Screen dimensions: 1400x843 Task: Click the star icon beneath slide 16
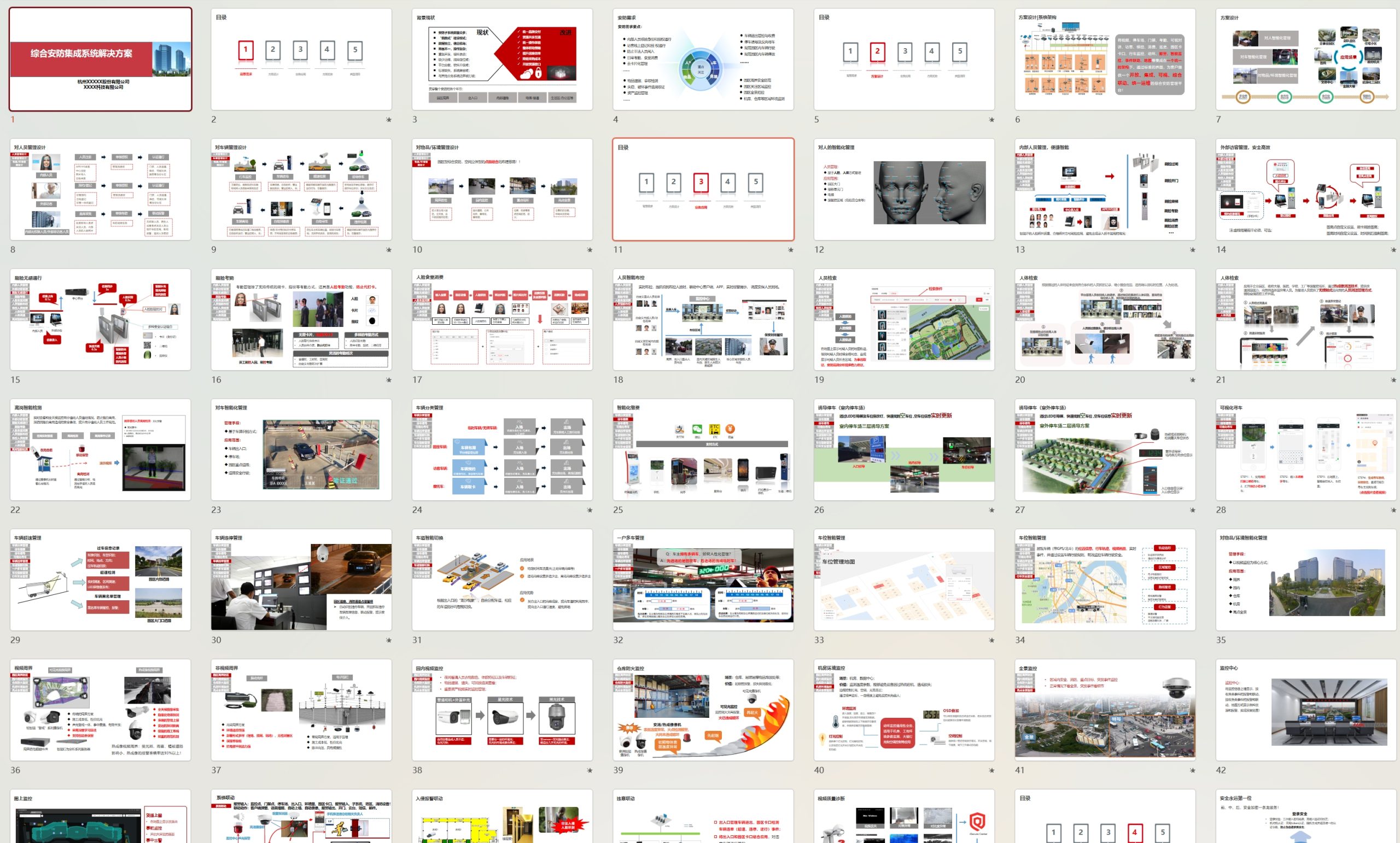389,380
